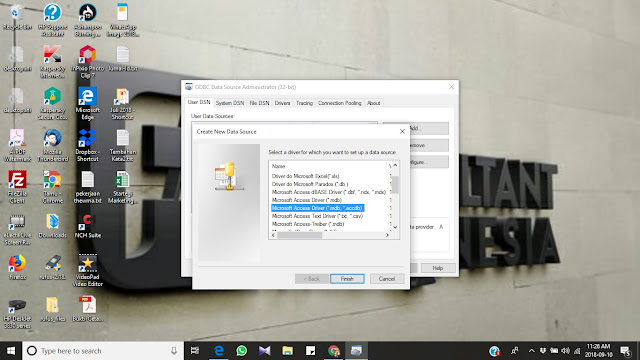Screen dimensions: 640x360
Task: Open the About tab
Action: click(x=373, y=103)
